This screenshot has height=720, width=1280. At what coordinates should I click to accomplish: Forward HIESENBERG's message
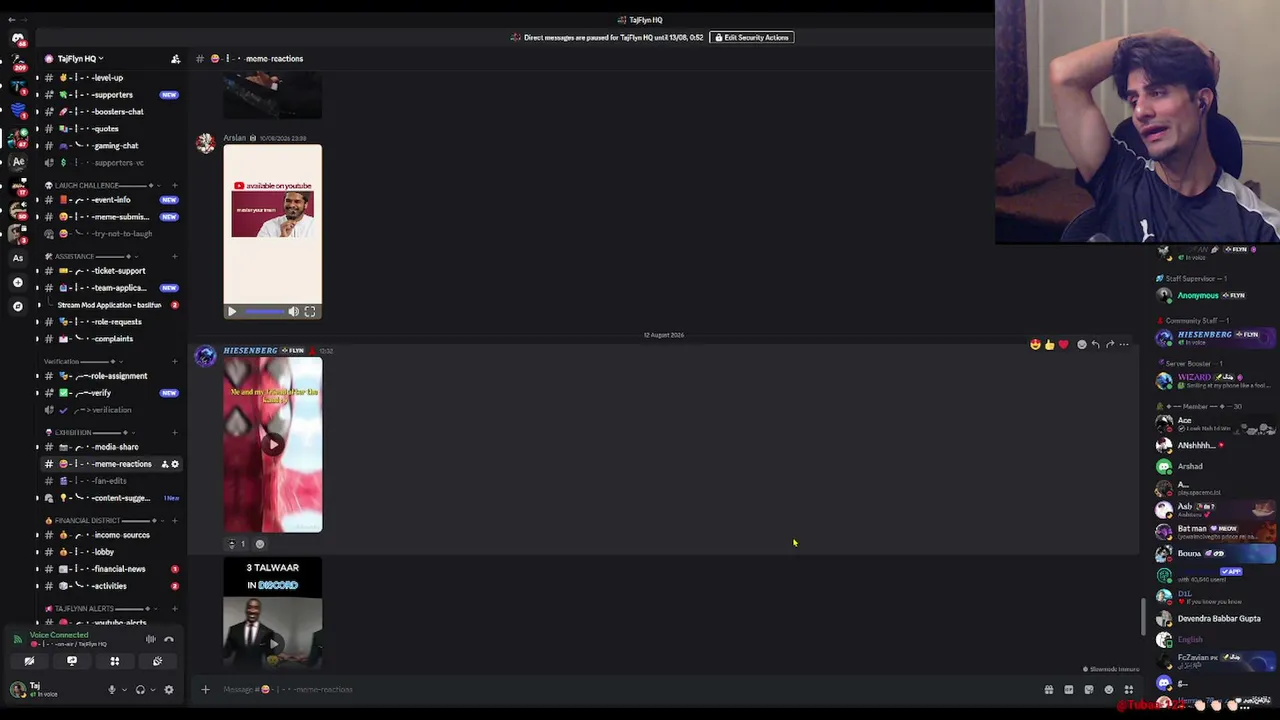point(1110,345)
